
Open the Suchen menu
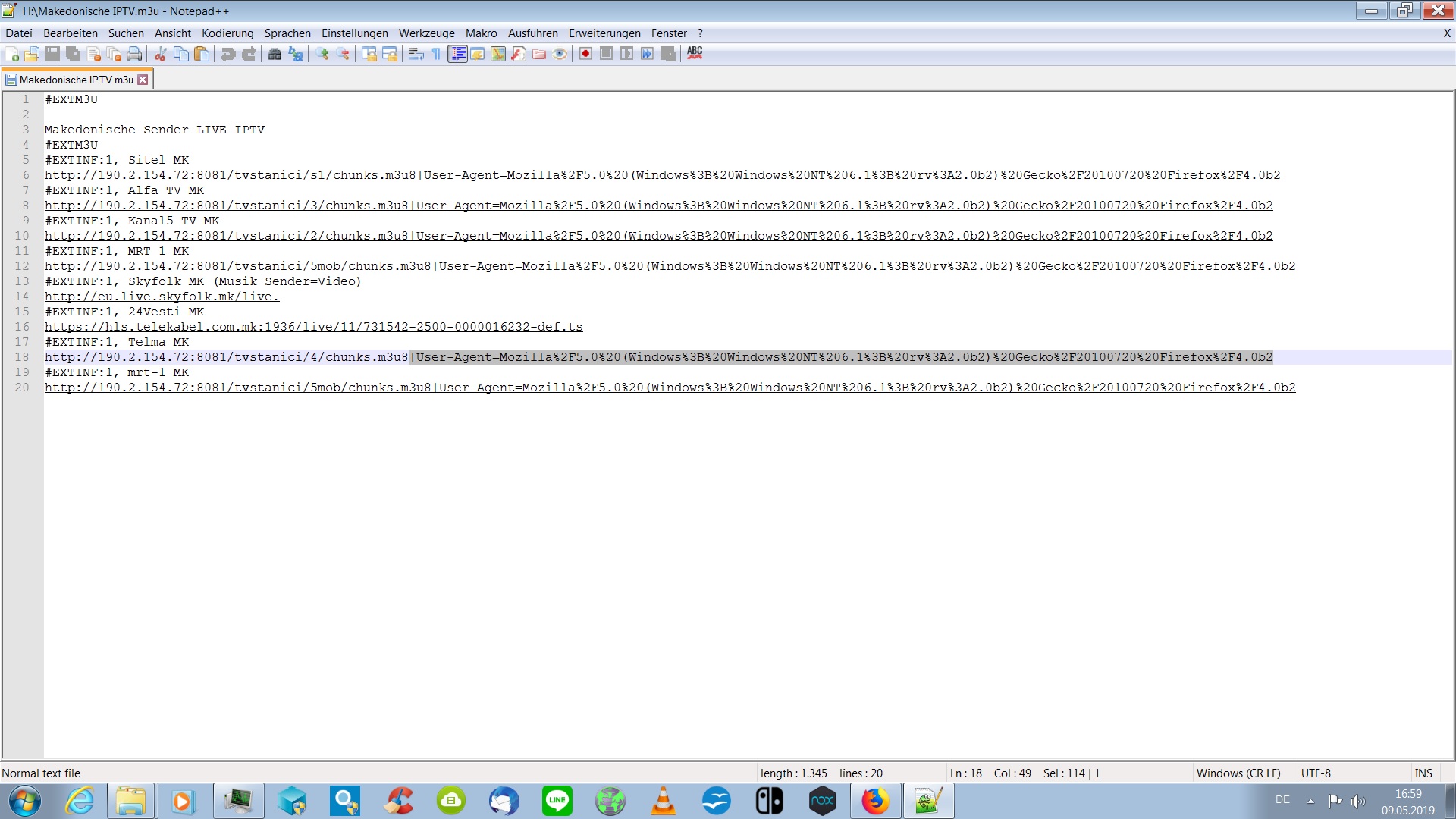[x=126, y=33]
